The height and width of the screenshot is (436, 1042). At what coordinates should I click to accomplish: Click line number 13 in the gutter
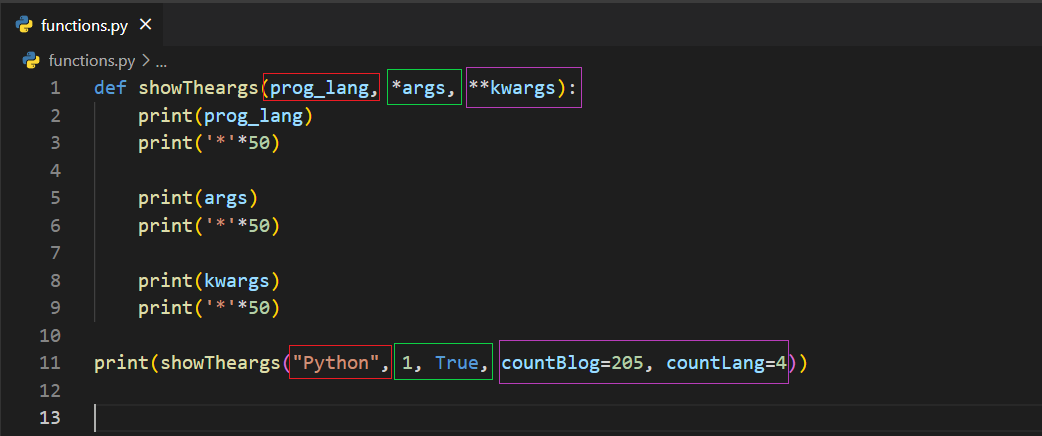click(x=50, y=417)
